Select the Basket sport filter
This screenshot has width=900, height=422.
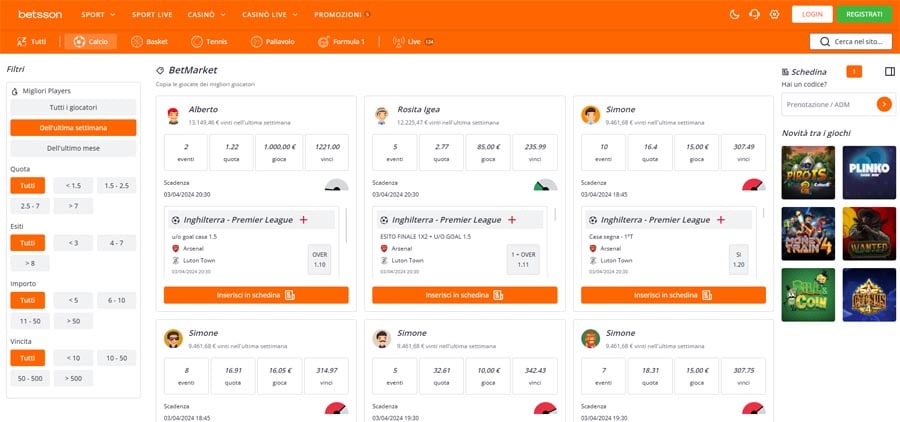pos(149,41)
